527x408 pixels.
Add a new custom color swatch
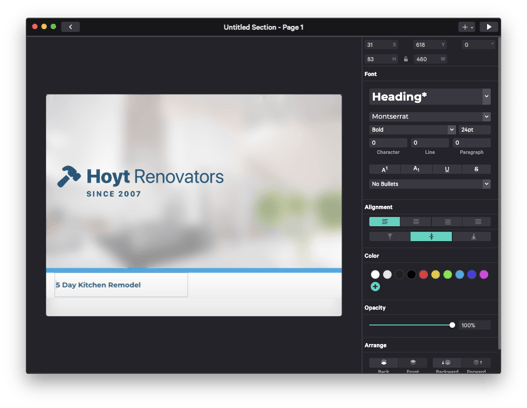375,287
